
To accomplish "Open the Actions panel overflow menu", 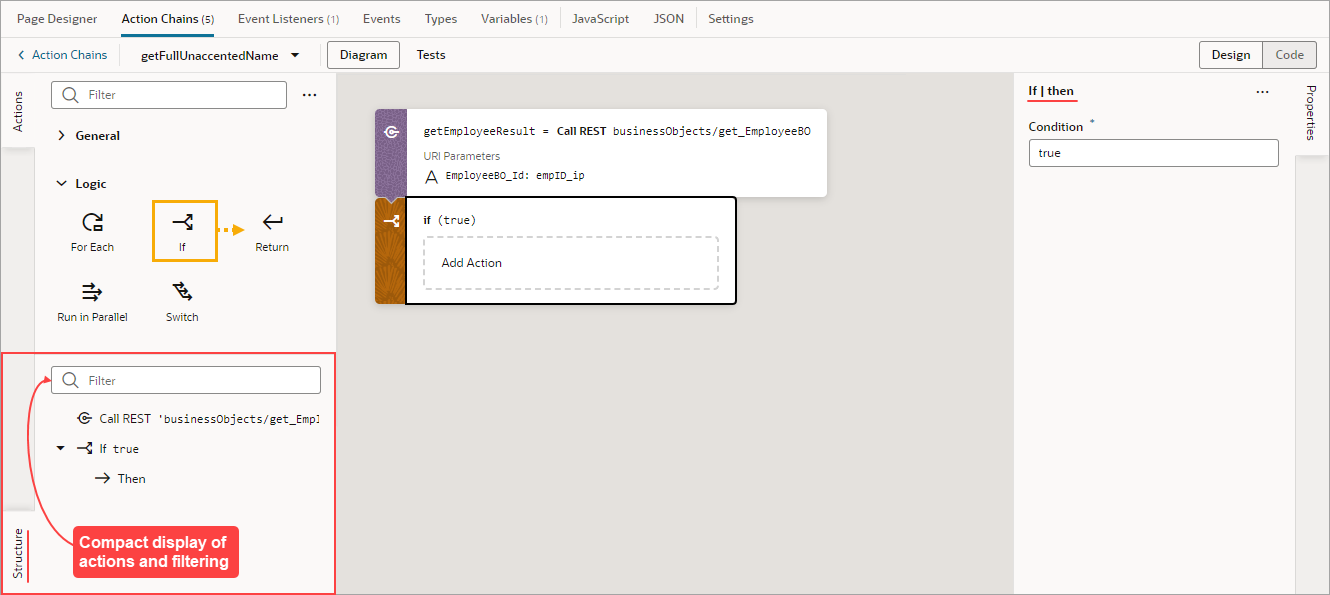I will click(x=309, y=94).
